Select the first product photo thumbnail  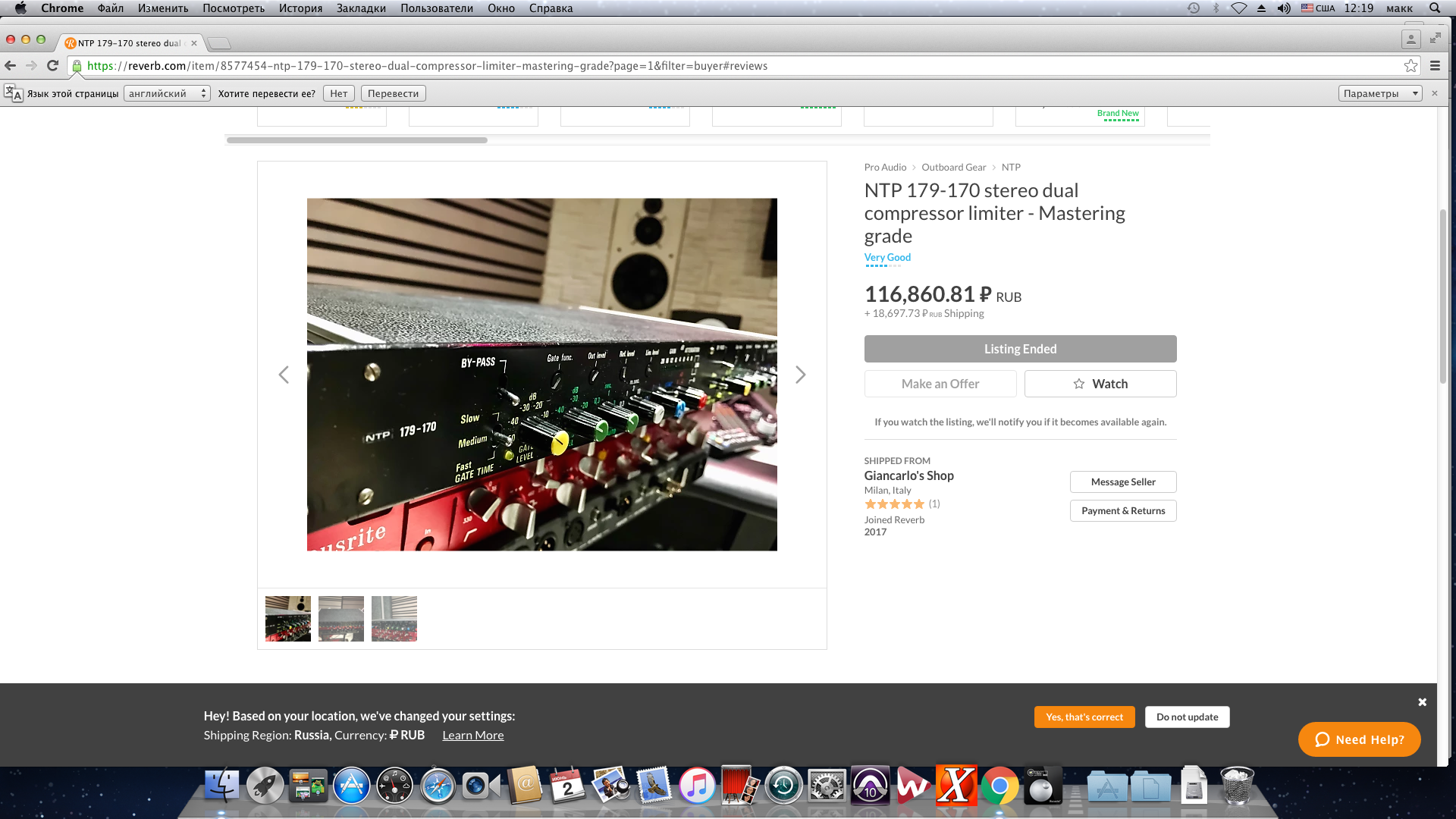[x=288, y=619]
